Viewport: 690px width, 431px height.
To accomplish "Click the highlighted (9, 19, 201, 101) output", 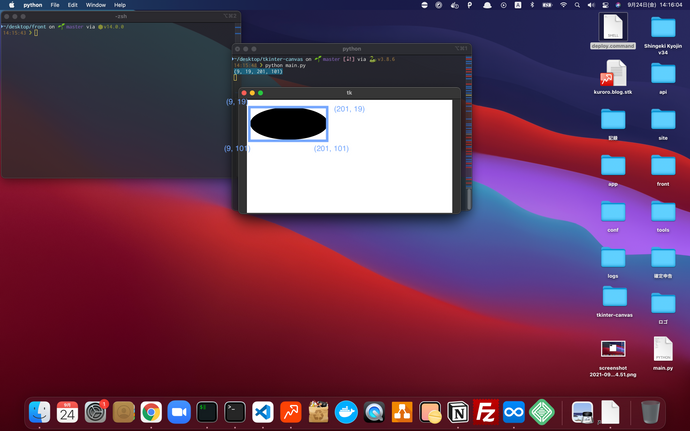I will [x=258, y=71].
